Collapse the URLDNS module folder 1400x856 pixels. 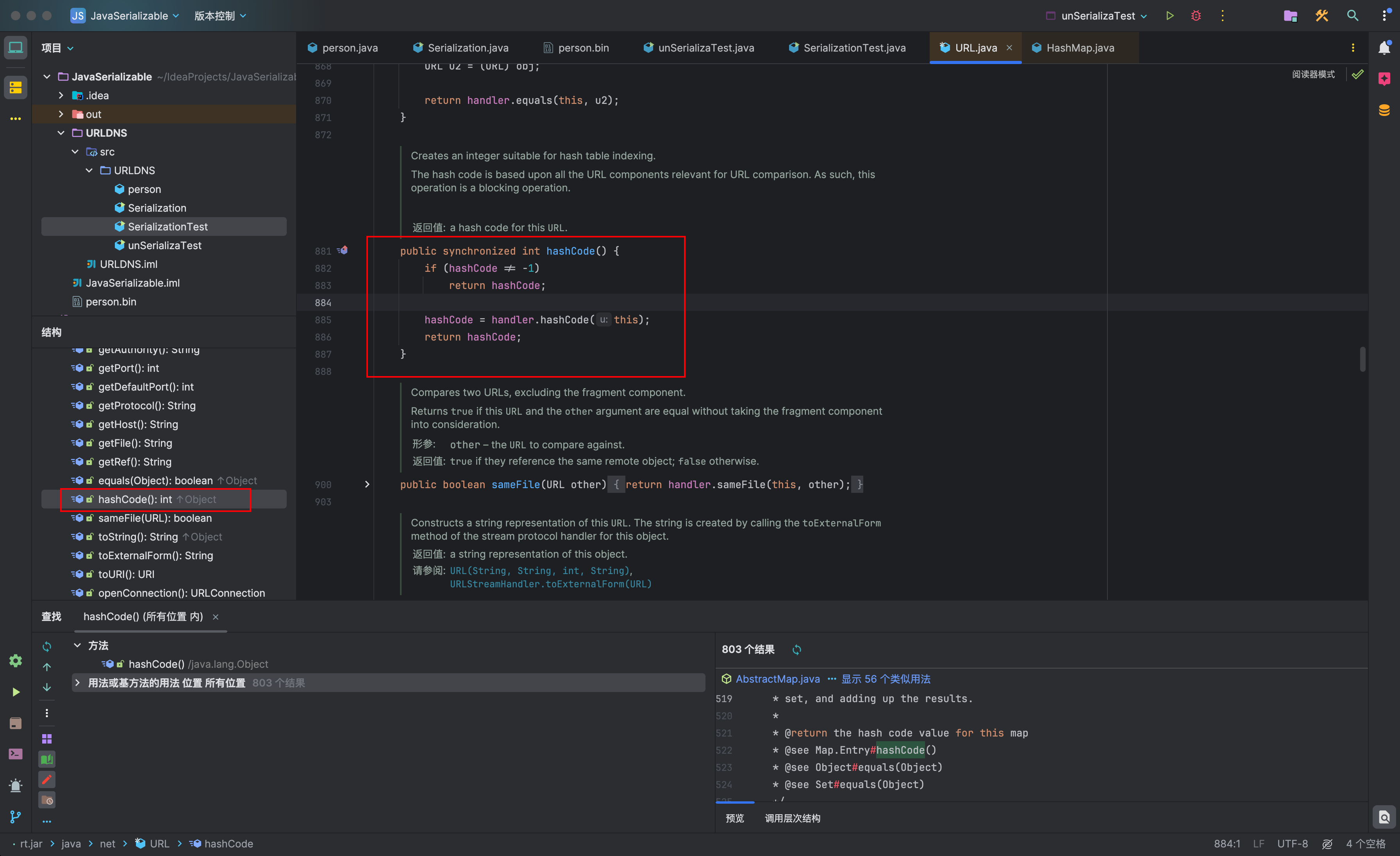[61, 133]
